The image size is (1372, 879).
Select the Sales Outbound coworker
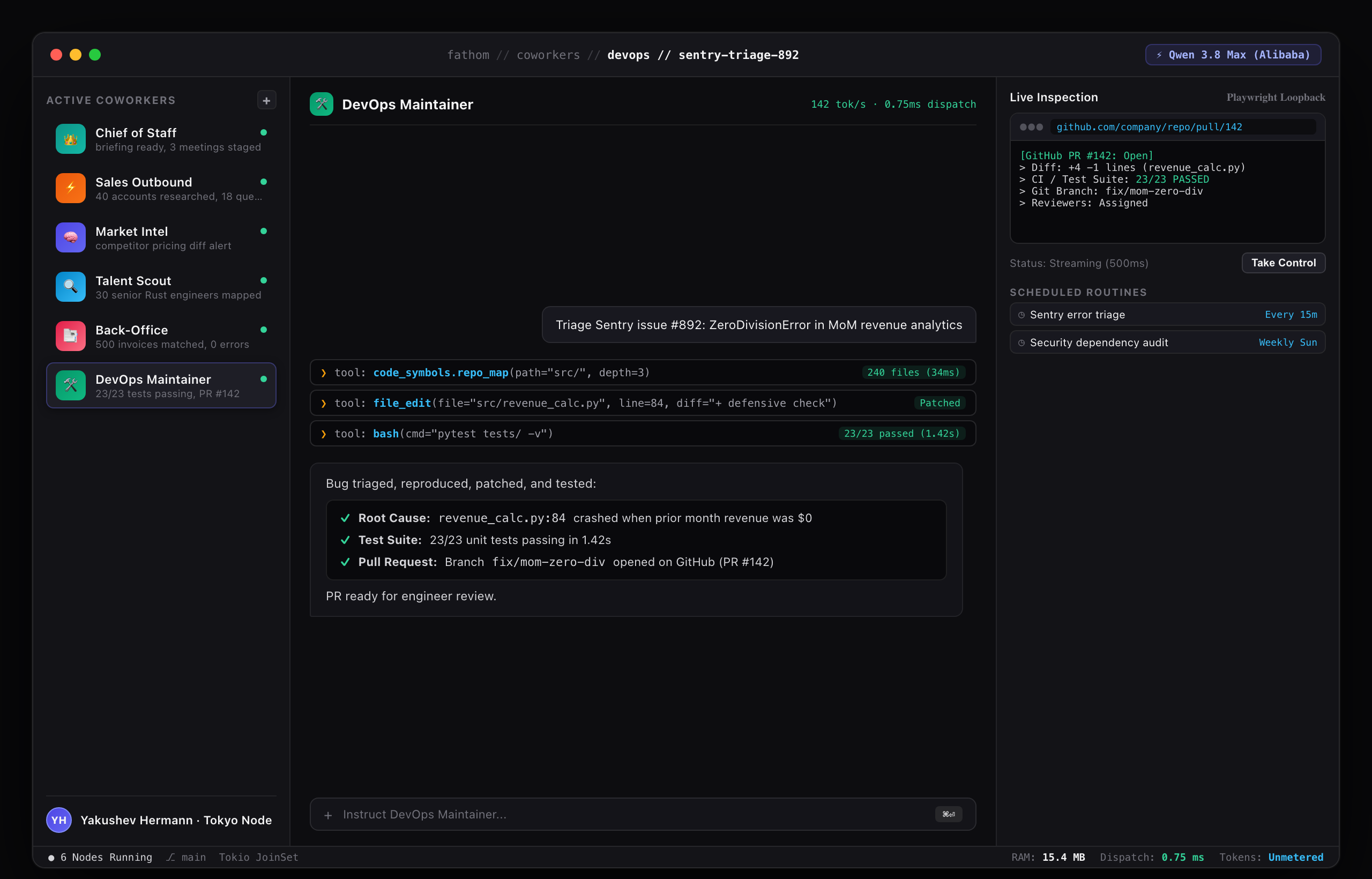tap(161, 188)
